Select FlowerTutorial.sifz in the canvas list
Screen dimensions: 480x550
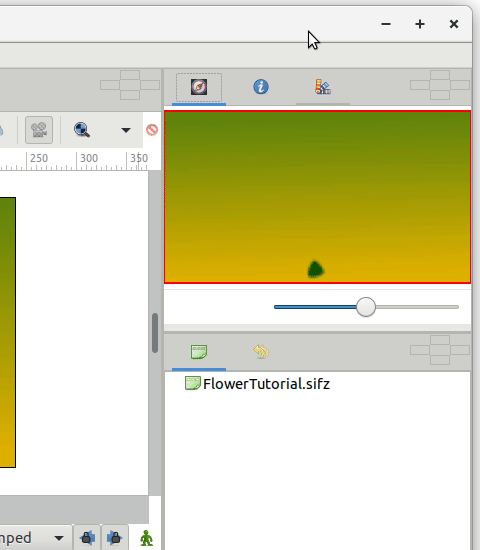click(x=257, y=384)
